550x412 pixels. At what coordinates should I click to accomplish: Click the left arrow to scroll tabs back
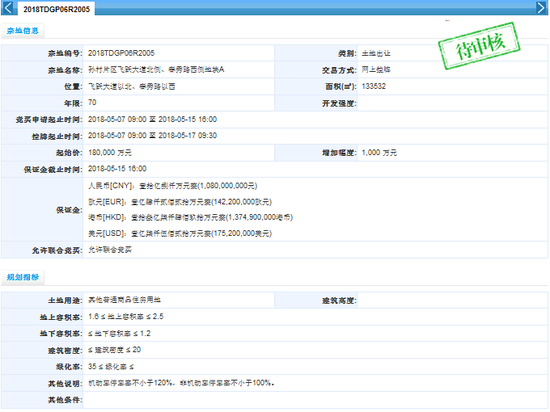click(x=8, y=7)
